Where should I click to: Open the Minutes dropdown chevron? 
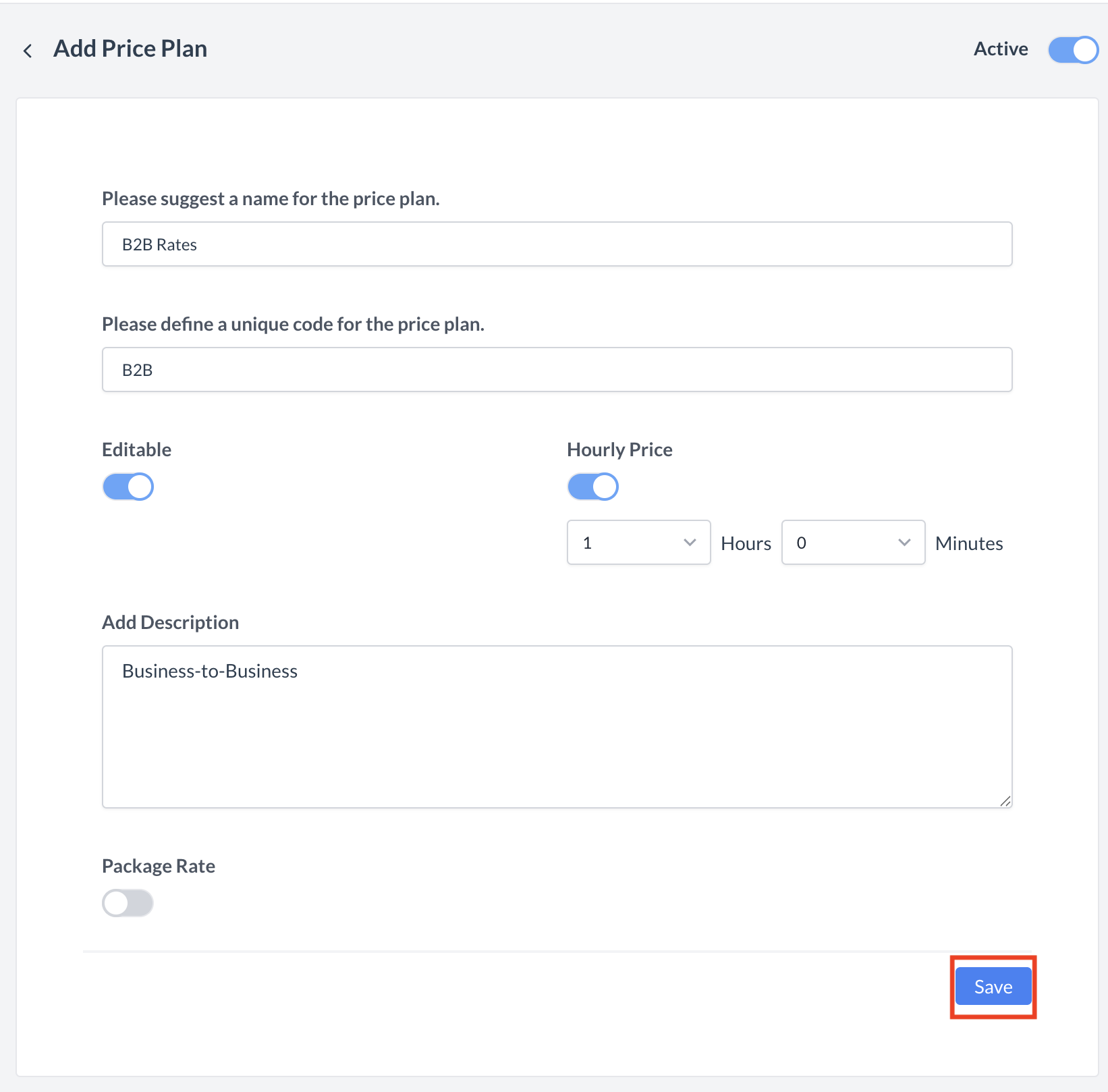point(905,542)
